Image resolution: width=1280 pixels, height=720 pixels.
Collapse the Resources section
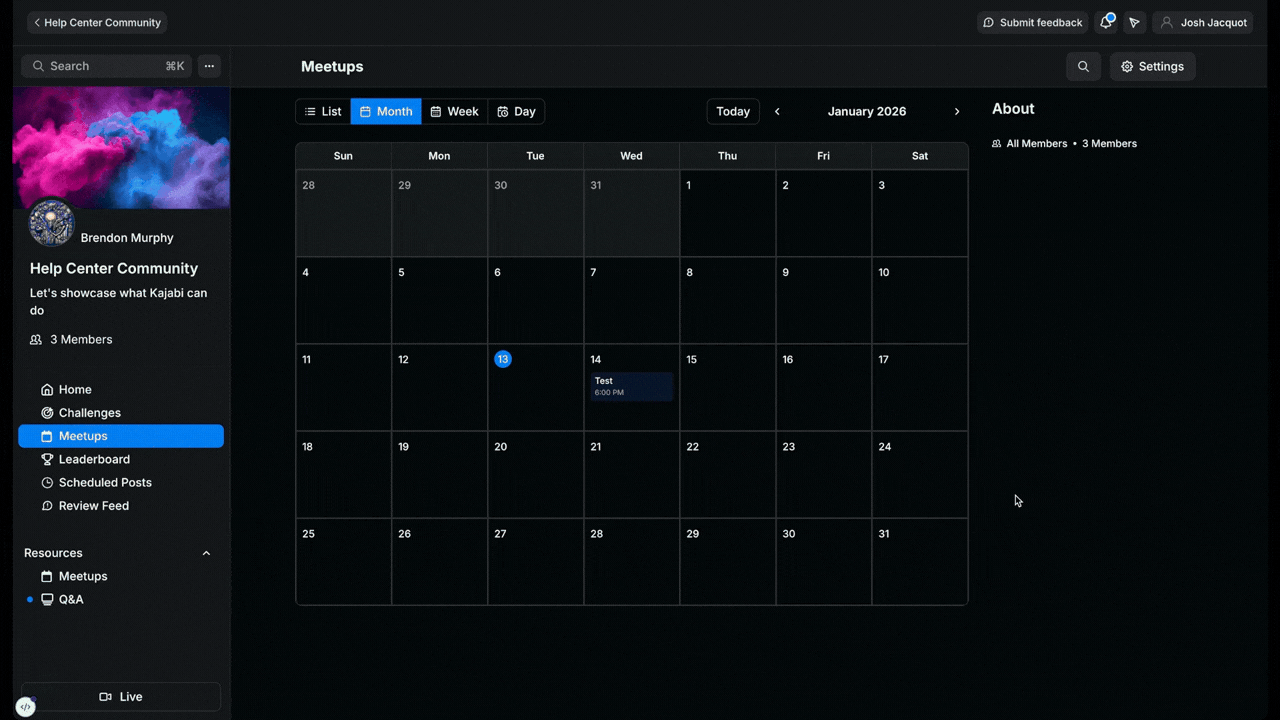click(206, 552)
